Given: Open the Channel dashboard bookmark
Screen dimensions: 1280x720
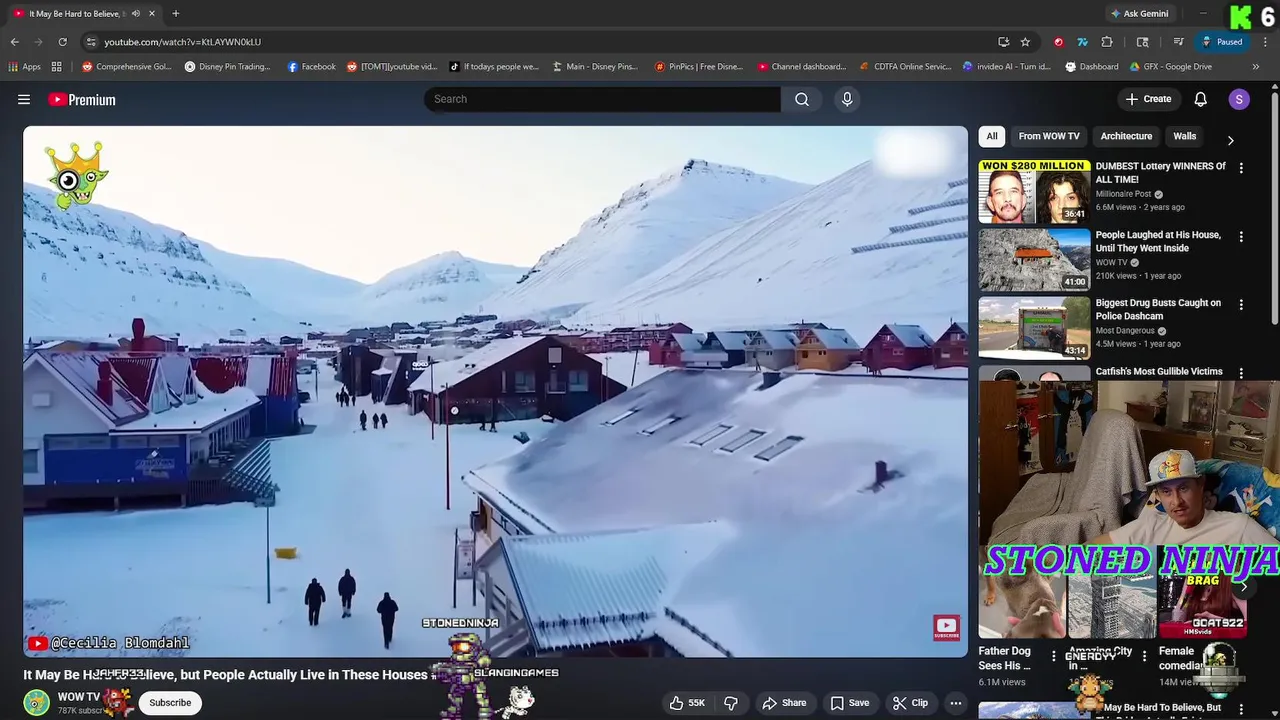Looking at the screenshot, I should click(x=801, y=67).
